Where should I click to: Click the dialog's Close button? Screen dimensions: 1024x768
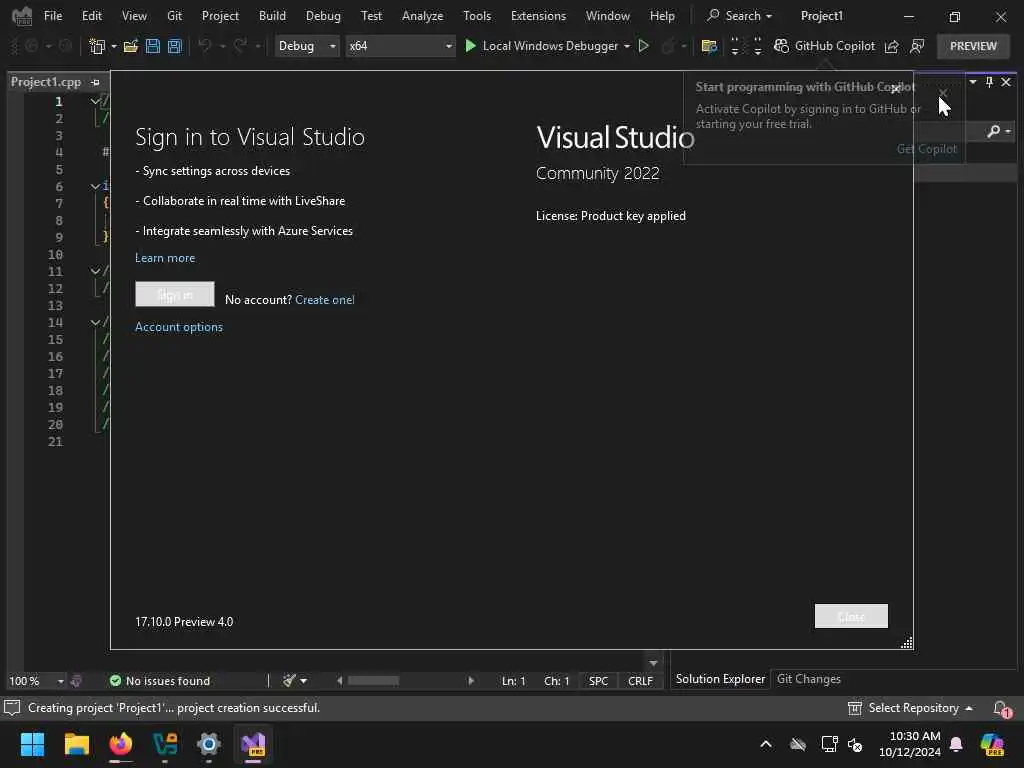[x=851, y=616]
